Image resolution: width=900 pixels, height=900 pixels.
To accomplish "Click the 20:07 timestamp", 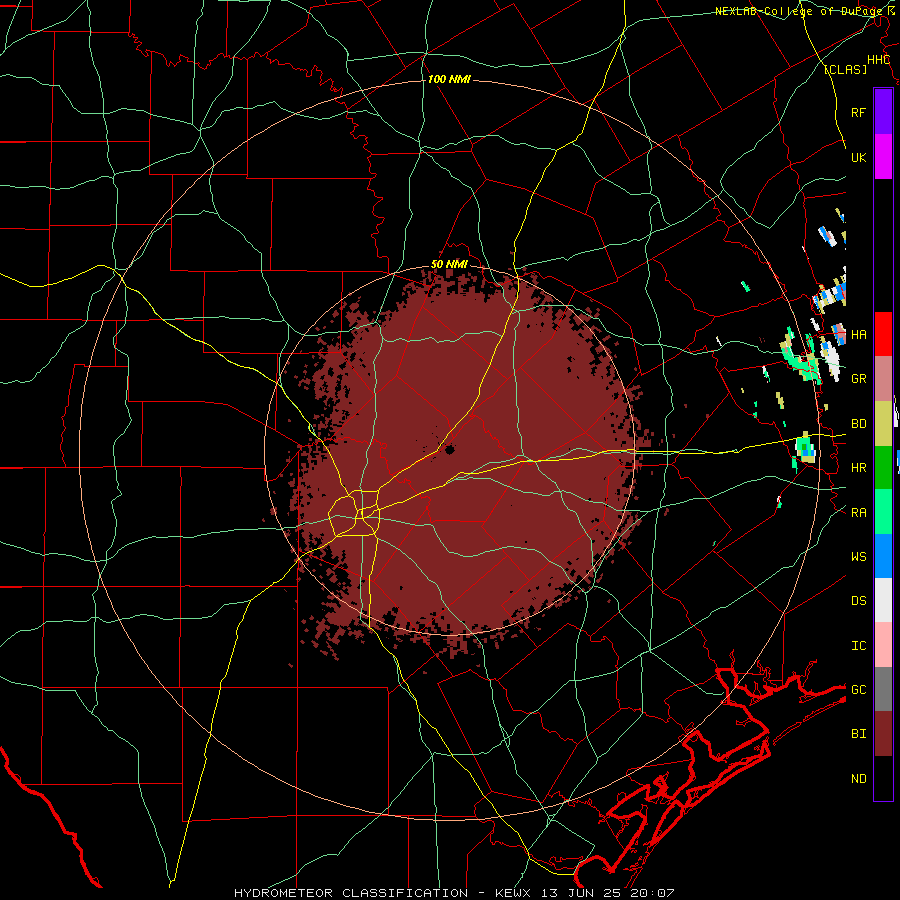I will click(652, 893).
